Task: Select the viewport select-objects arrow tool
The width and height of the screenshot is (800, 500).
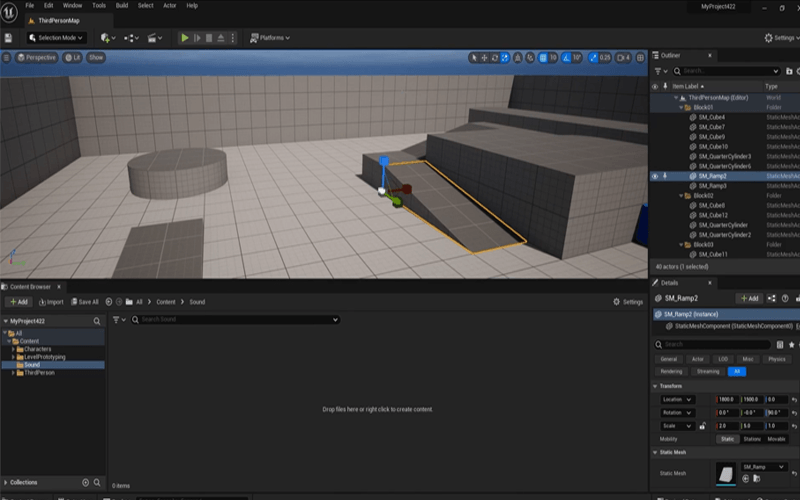Action: 474,58
